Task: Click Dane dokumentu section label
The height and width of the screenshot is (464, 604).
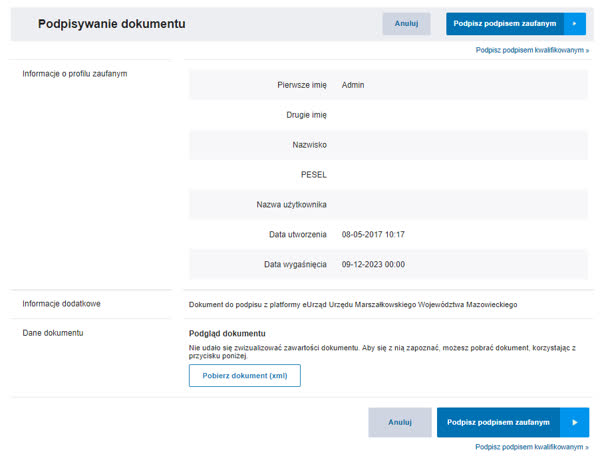Action: 53,333
